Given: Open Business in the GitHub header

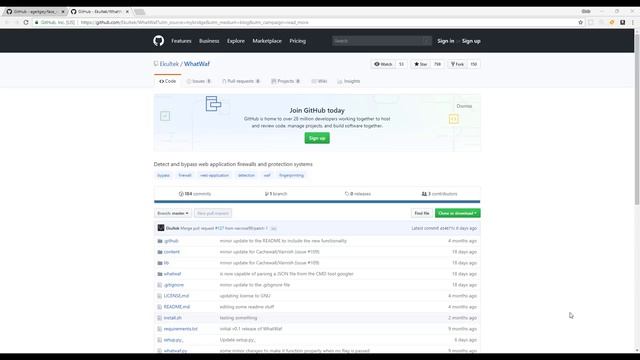Looking at the screenshot, I should point(209,41).
